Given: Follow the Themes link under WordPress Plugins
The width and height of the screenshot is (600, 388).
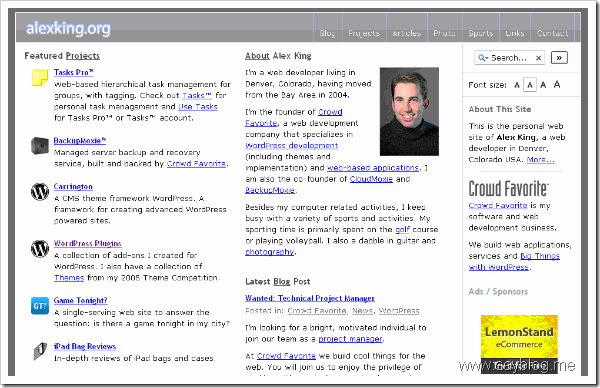Looking at the screenshot, I should click(69, 277).
